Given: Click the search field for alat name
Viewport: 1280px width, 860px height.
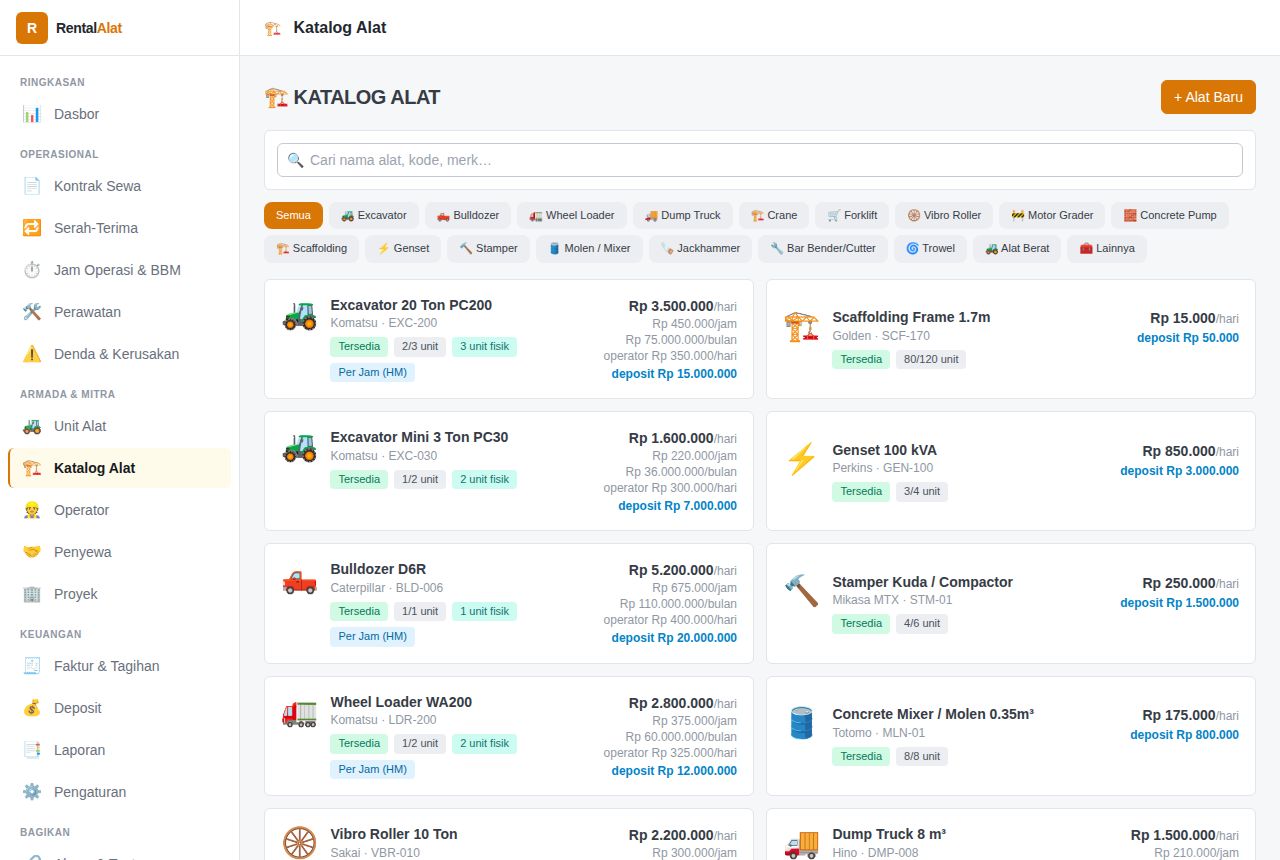Looking at the screenshot, I should click(x=760, y=160).
